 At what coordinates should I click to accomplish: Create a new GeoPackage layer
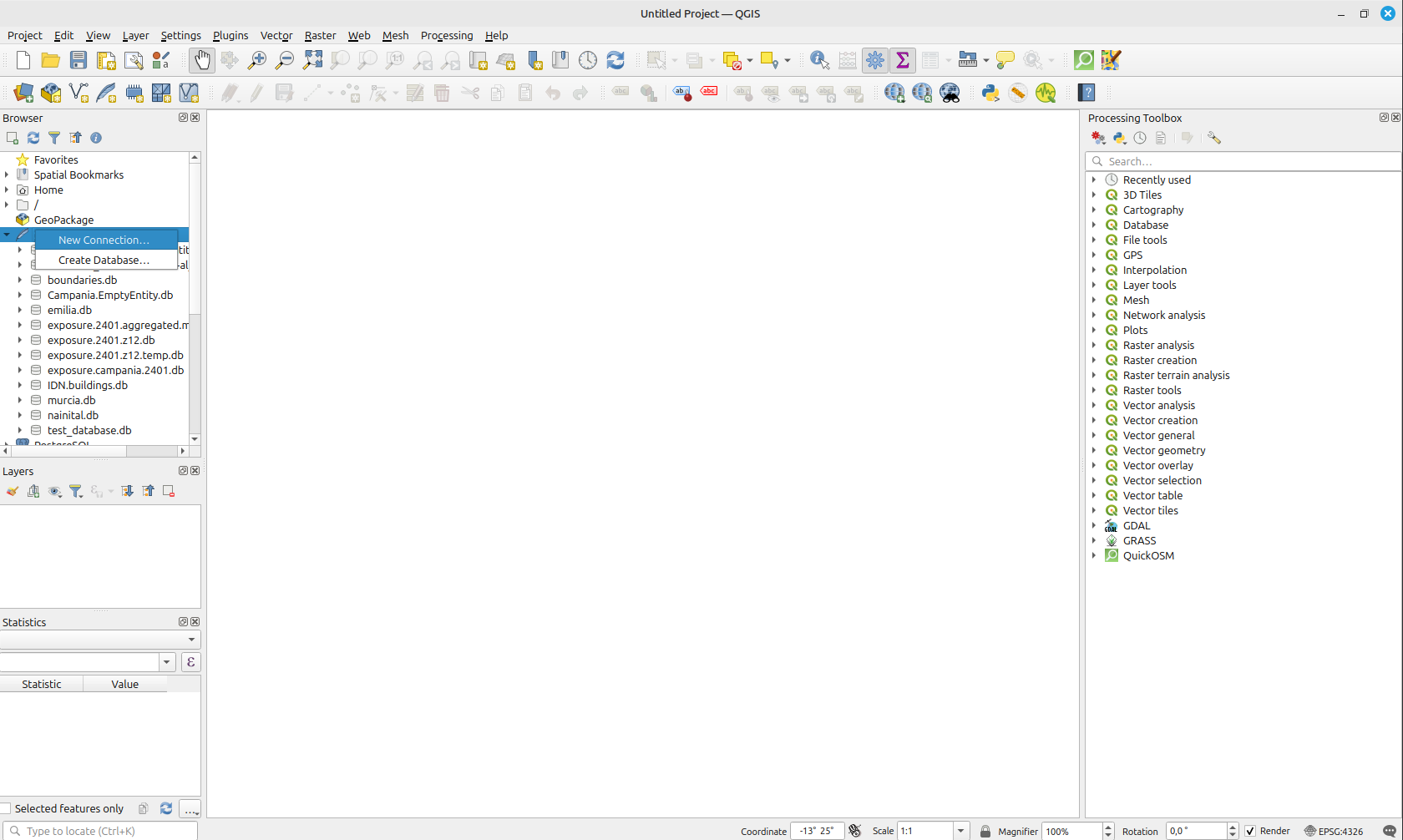click(x=51, y=93)
